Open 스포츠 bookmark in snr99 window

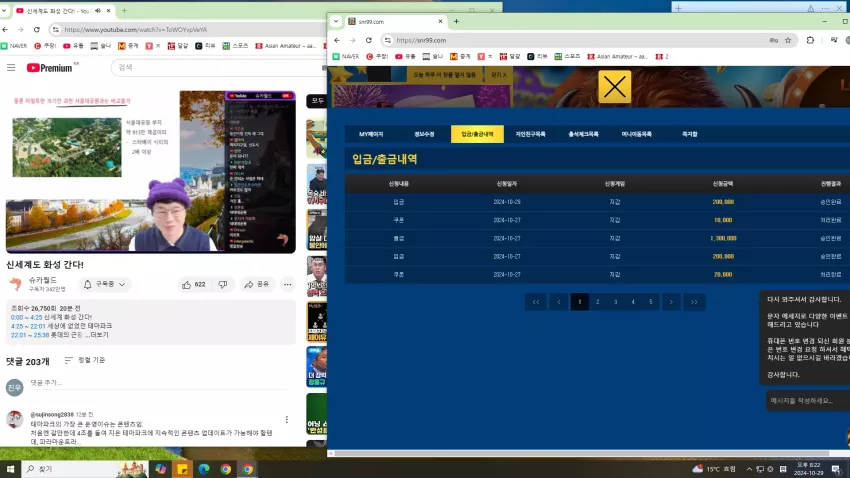567,56
